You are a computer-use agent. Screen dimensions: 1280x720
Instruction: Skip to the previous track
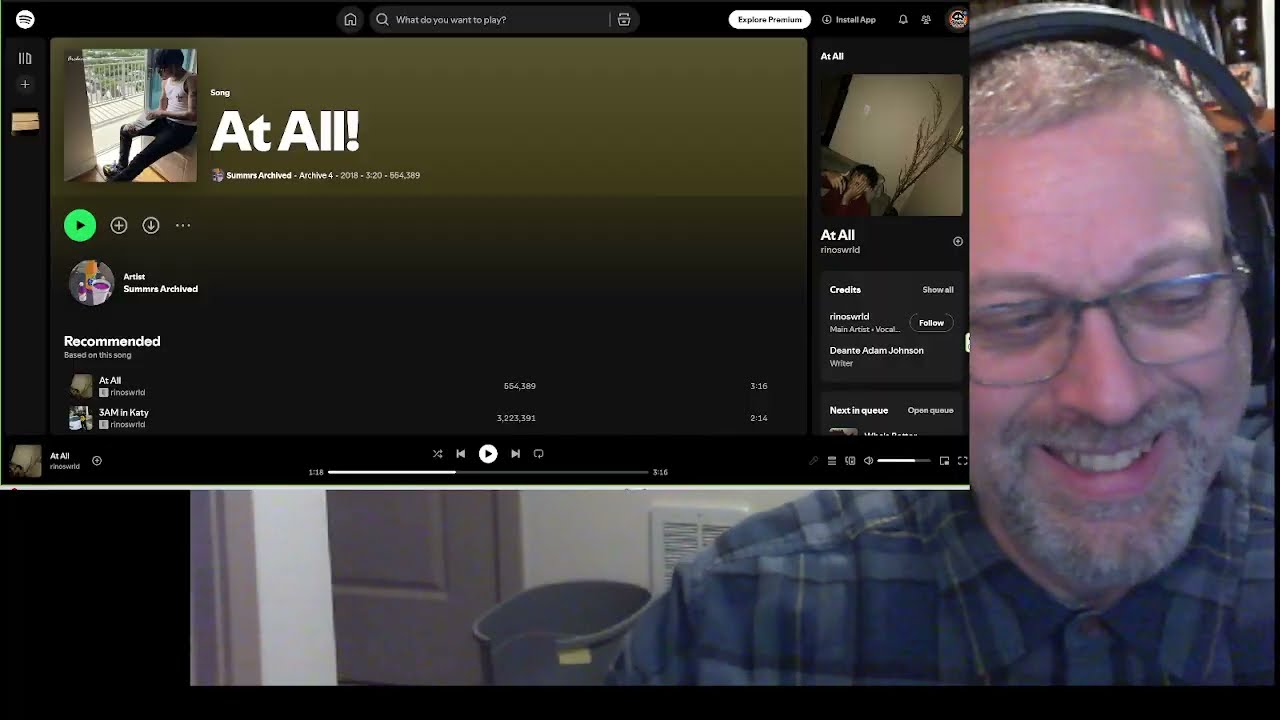(x=460, y=454)
